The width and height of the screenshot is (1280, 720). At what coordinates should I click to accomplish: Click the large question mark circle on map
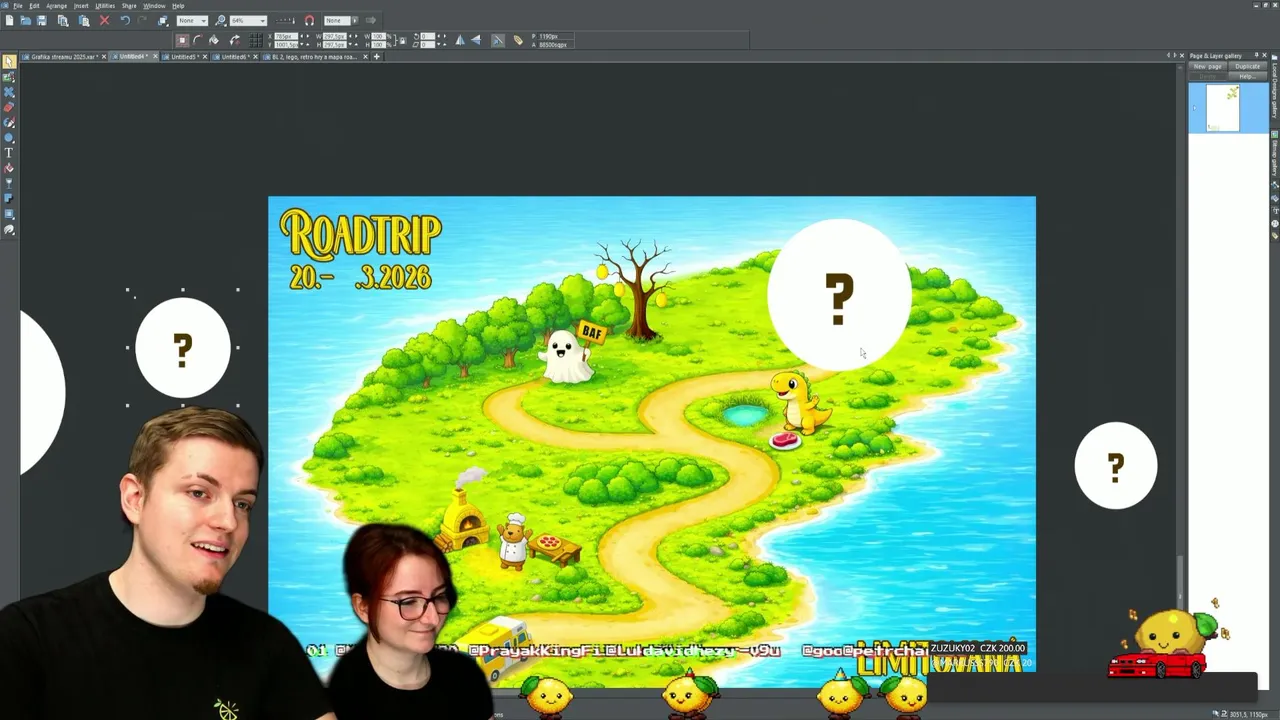point(839,296)
